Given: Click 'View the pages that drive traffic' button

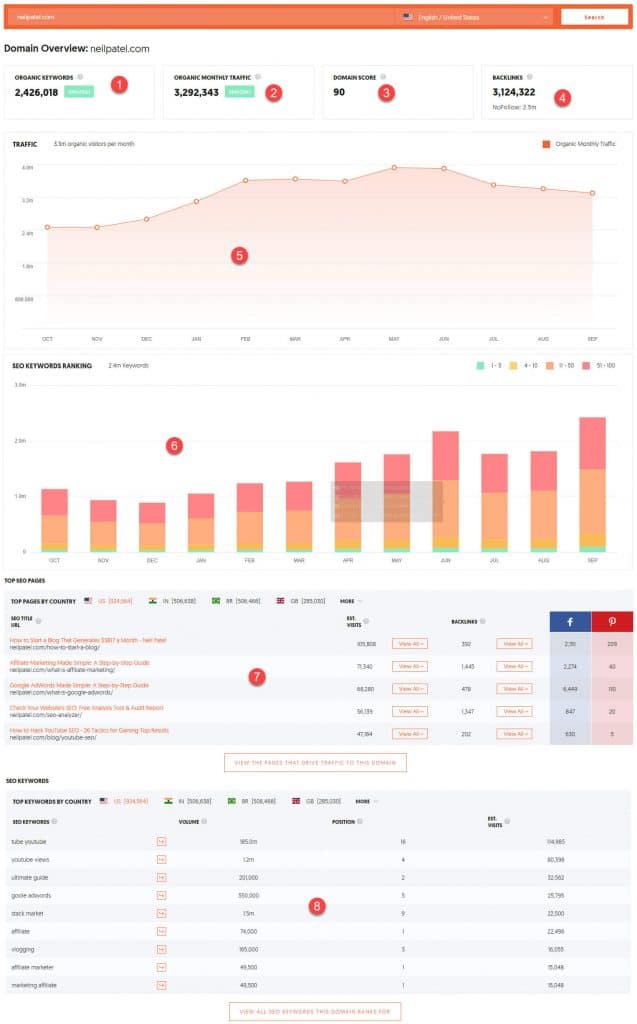Looking at the screenshot, I should [x=316, y=762].
